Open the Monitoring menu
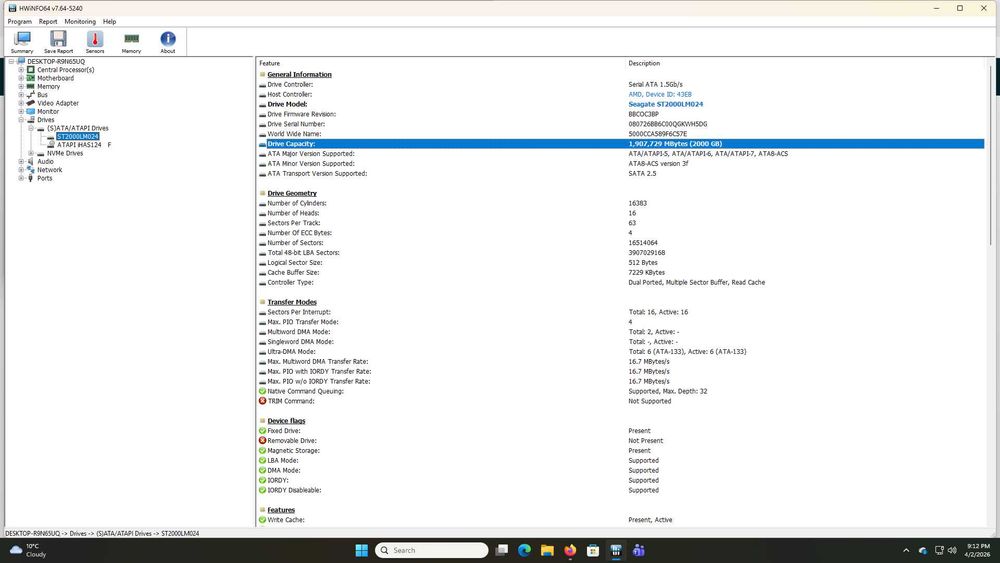The height and width of the screenshot is (563, 1000). 80,21
